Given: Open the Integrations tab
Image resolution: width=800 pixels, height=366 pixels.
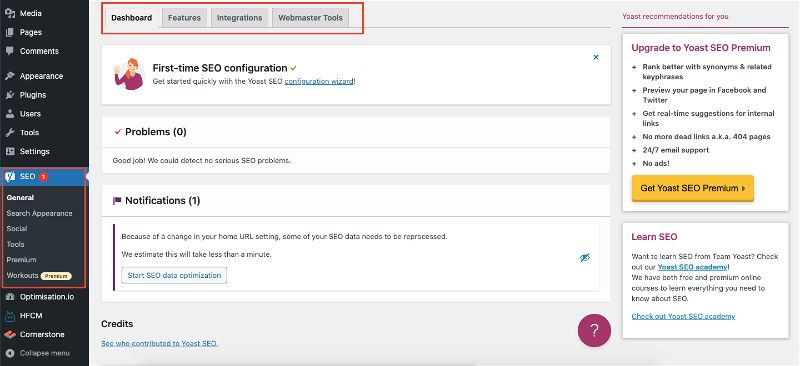Looking at the screenshot, I should (239, 18).
